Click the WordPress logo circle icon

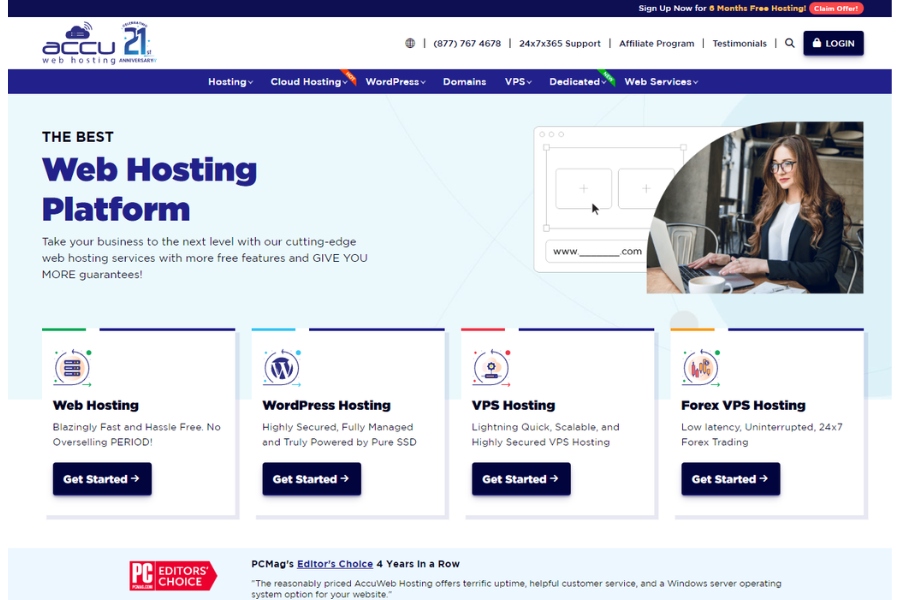coord(282,367)
